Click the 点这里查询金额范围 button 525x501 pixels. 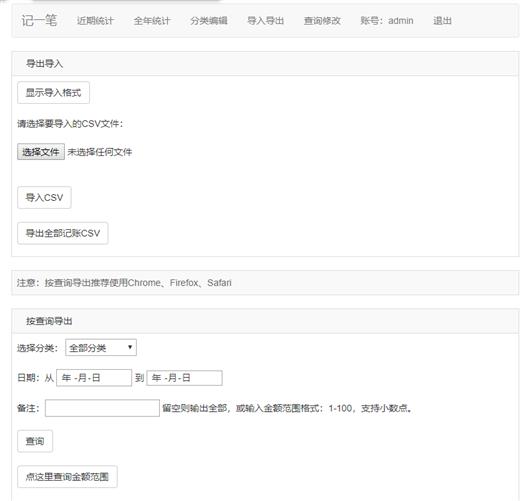point(67,477)
